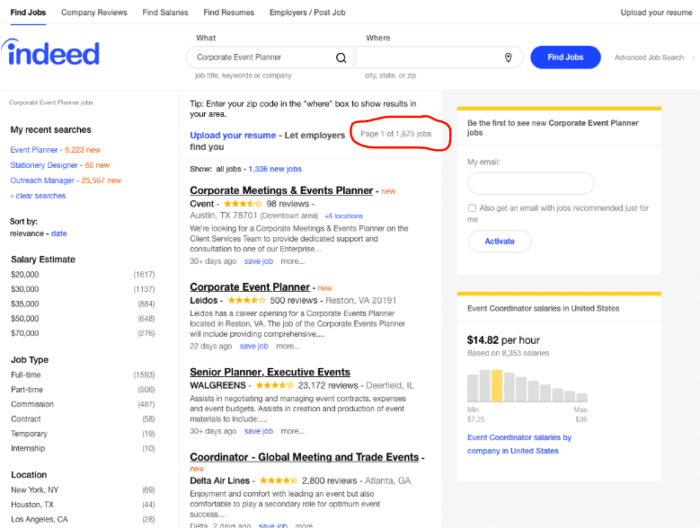Open Employers / Post Job tab

tap(307, 12)
